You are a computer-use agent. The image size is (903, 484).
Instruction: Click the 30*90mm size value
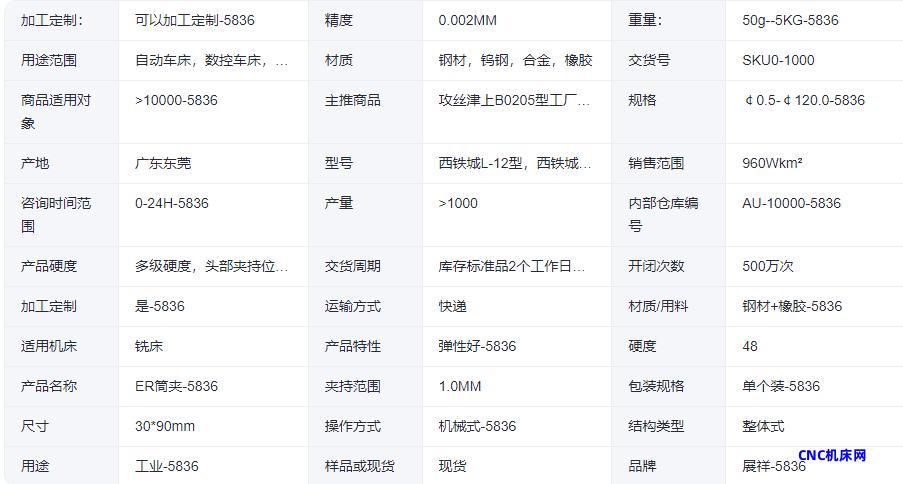click(165, 426)
